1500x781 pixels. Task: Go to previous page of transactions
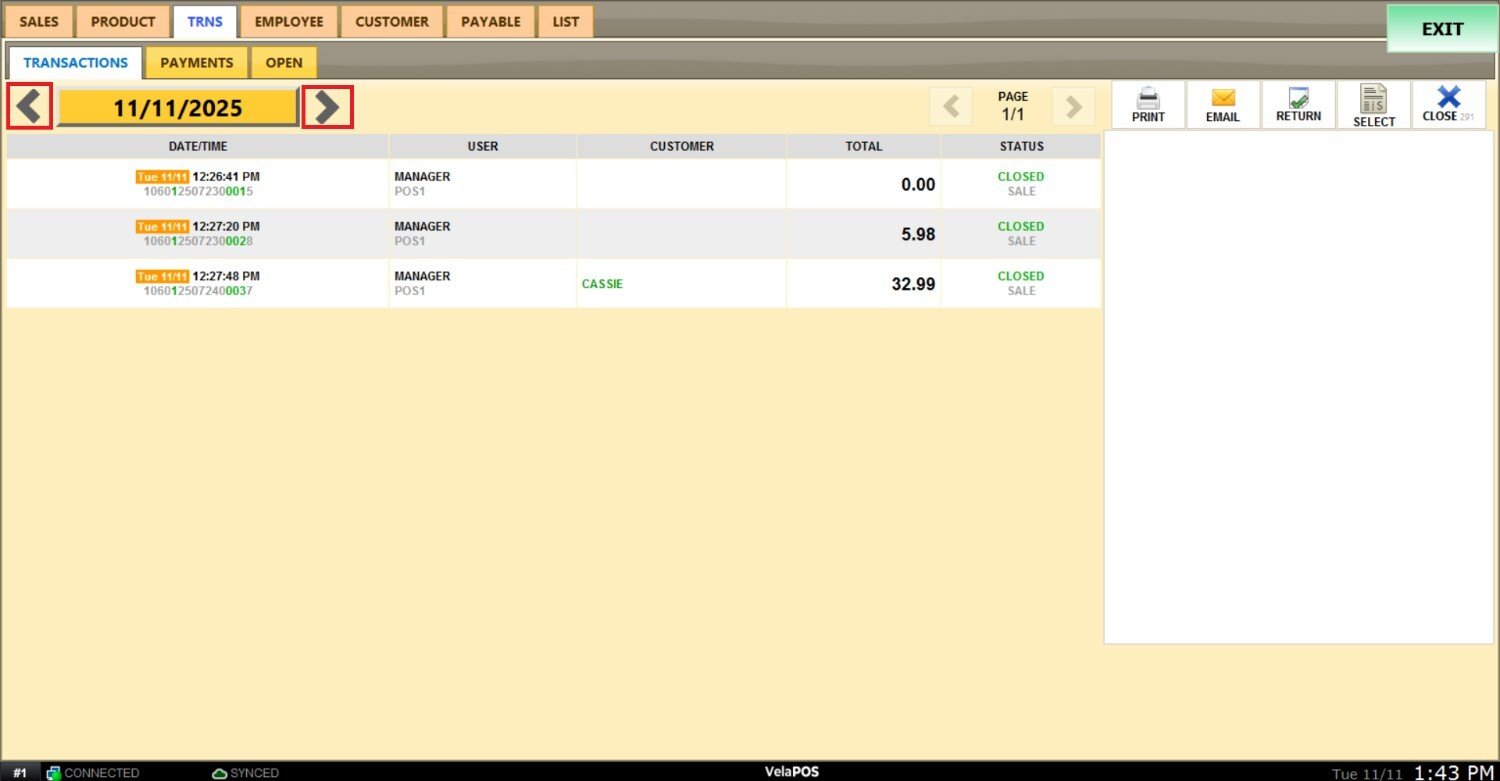[951, 107]
